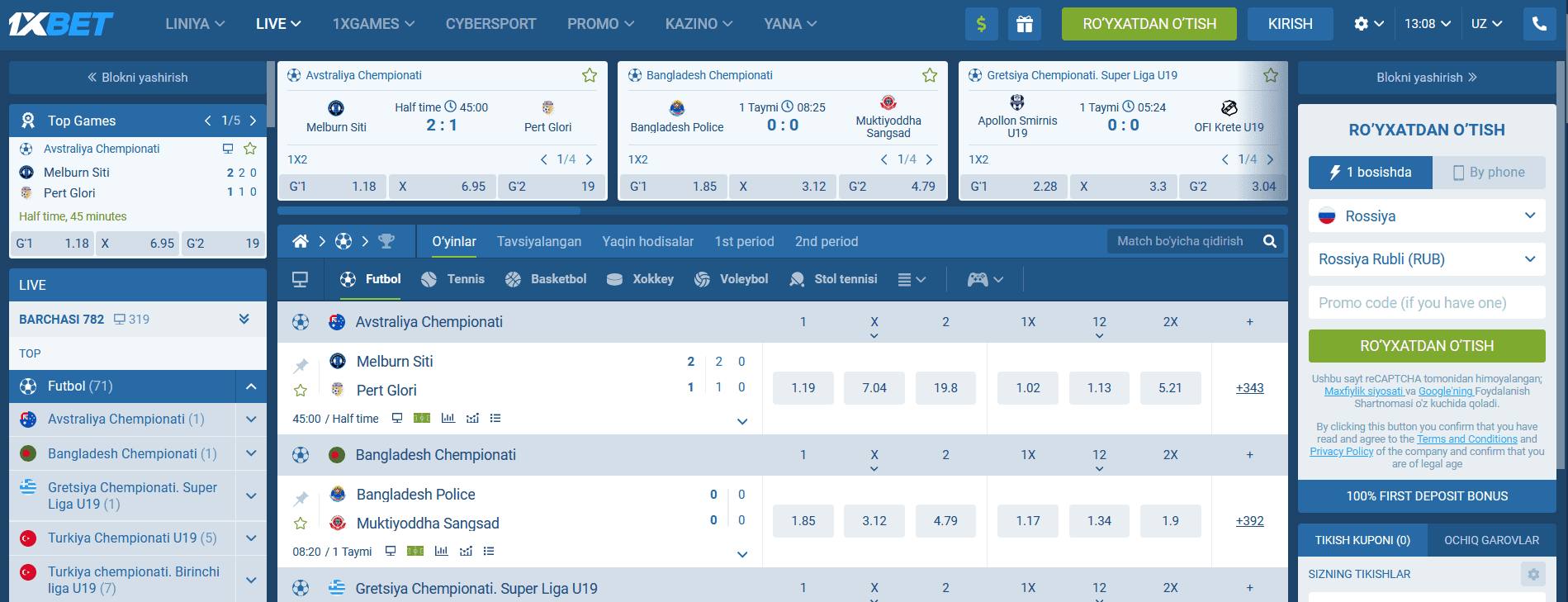Pin the Melburn Siti match
Viewport: 1568px width, 602px height.
[x=301, y=365]
